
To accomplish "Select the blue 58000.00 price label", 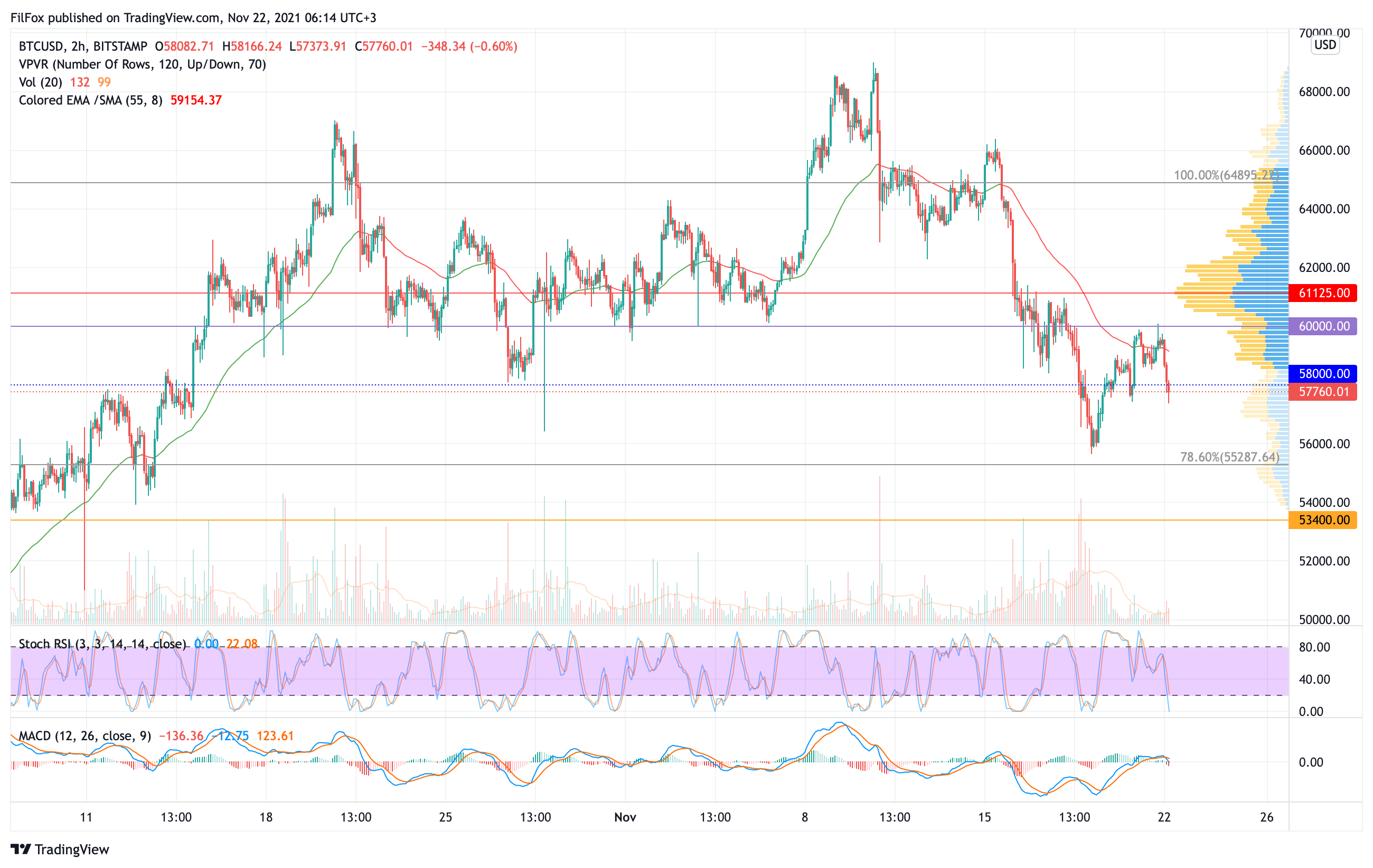I will 1323,374.
